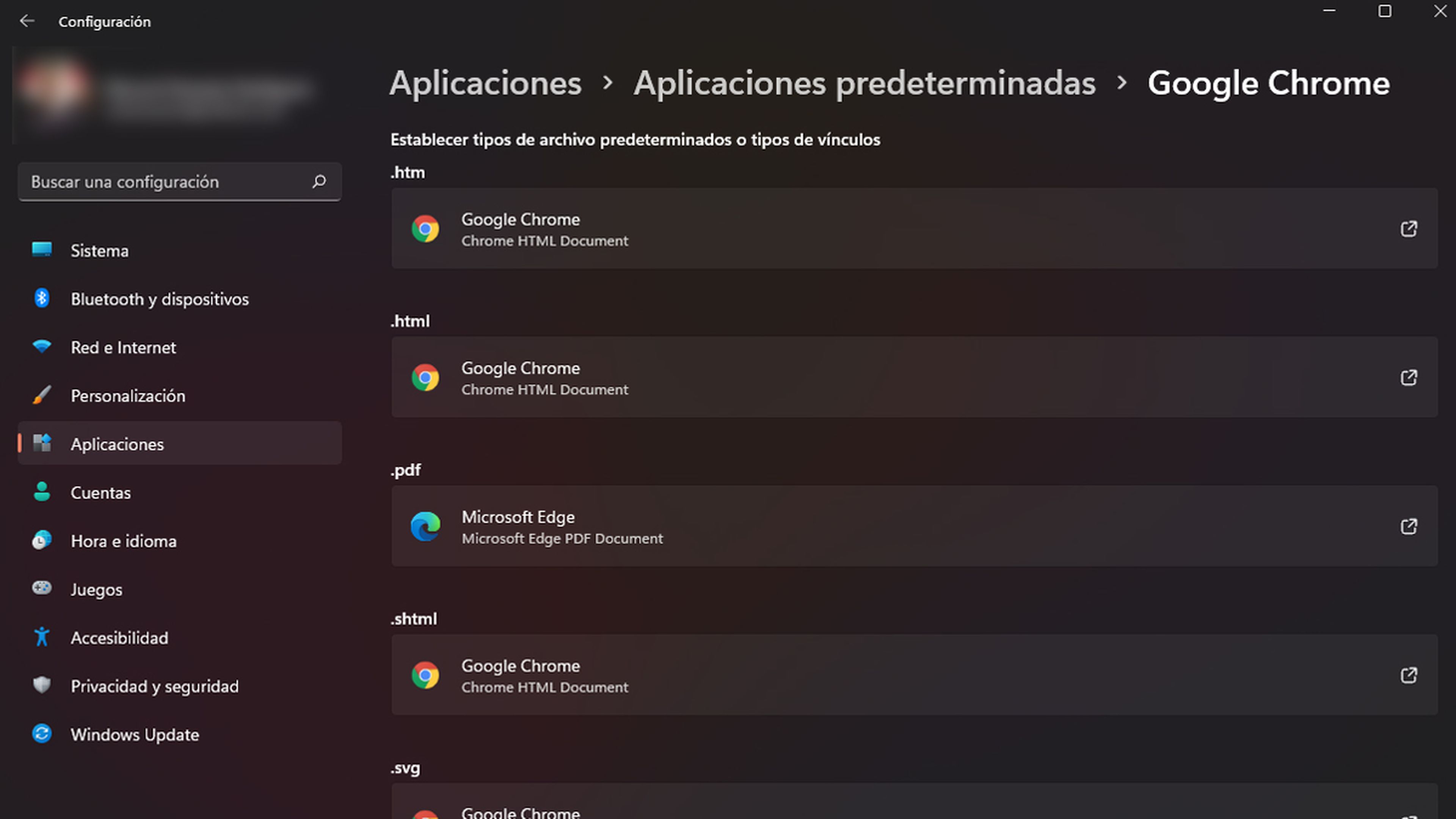Click the Juegos controller icon
Image resolution: width=1456 pixels, height=819 pixels.
(x=42, y=588)
